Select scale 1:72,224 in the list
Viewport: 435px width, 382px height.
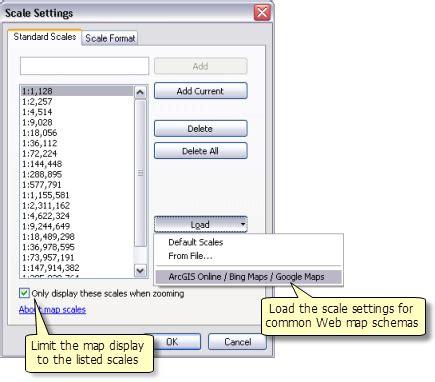click(x=77, y=153)
